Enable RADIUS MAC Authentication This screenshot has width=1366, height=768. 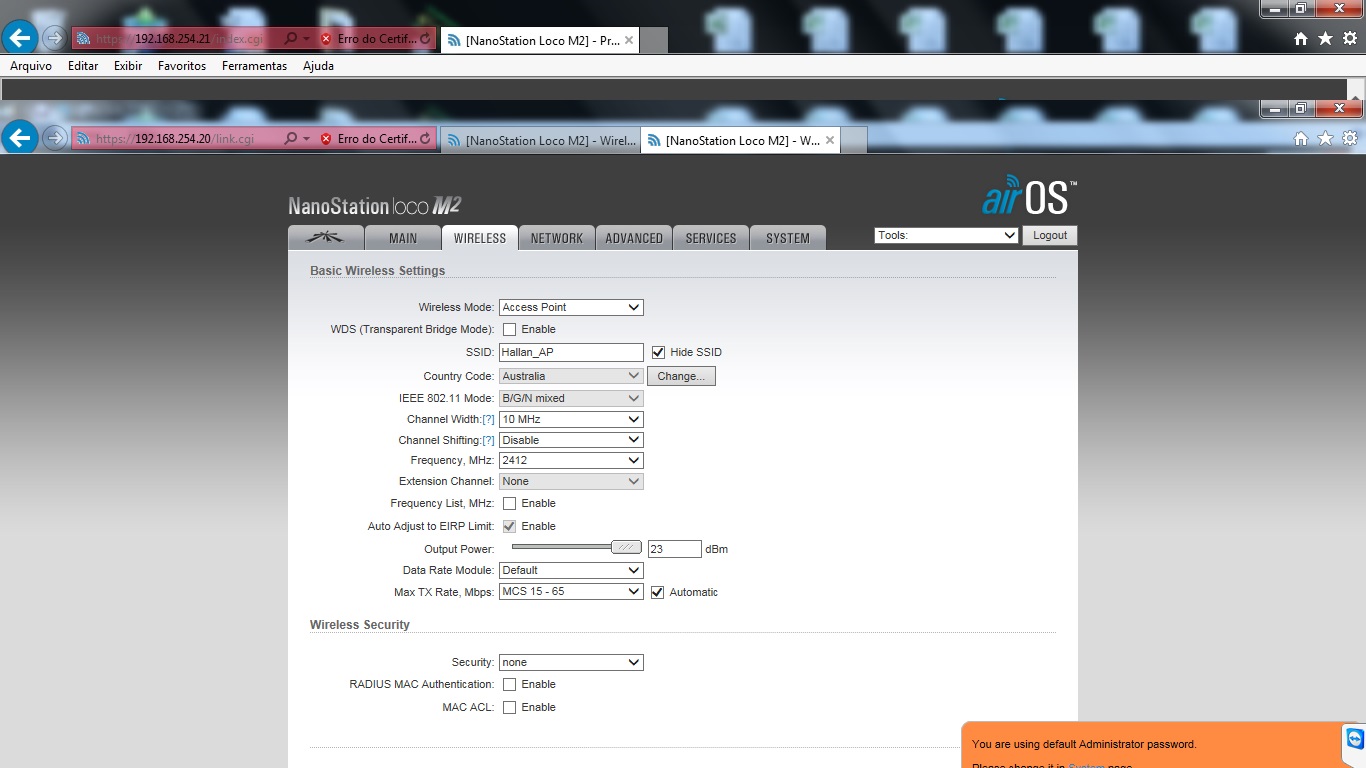(510, 685)
